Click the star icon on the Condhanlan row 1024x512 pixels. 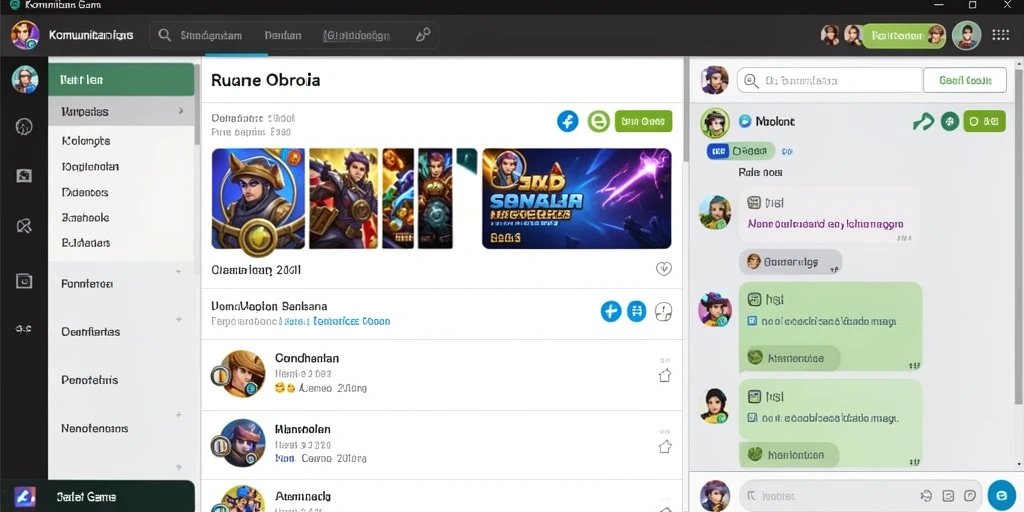665,376
